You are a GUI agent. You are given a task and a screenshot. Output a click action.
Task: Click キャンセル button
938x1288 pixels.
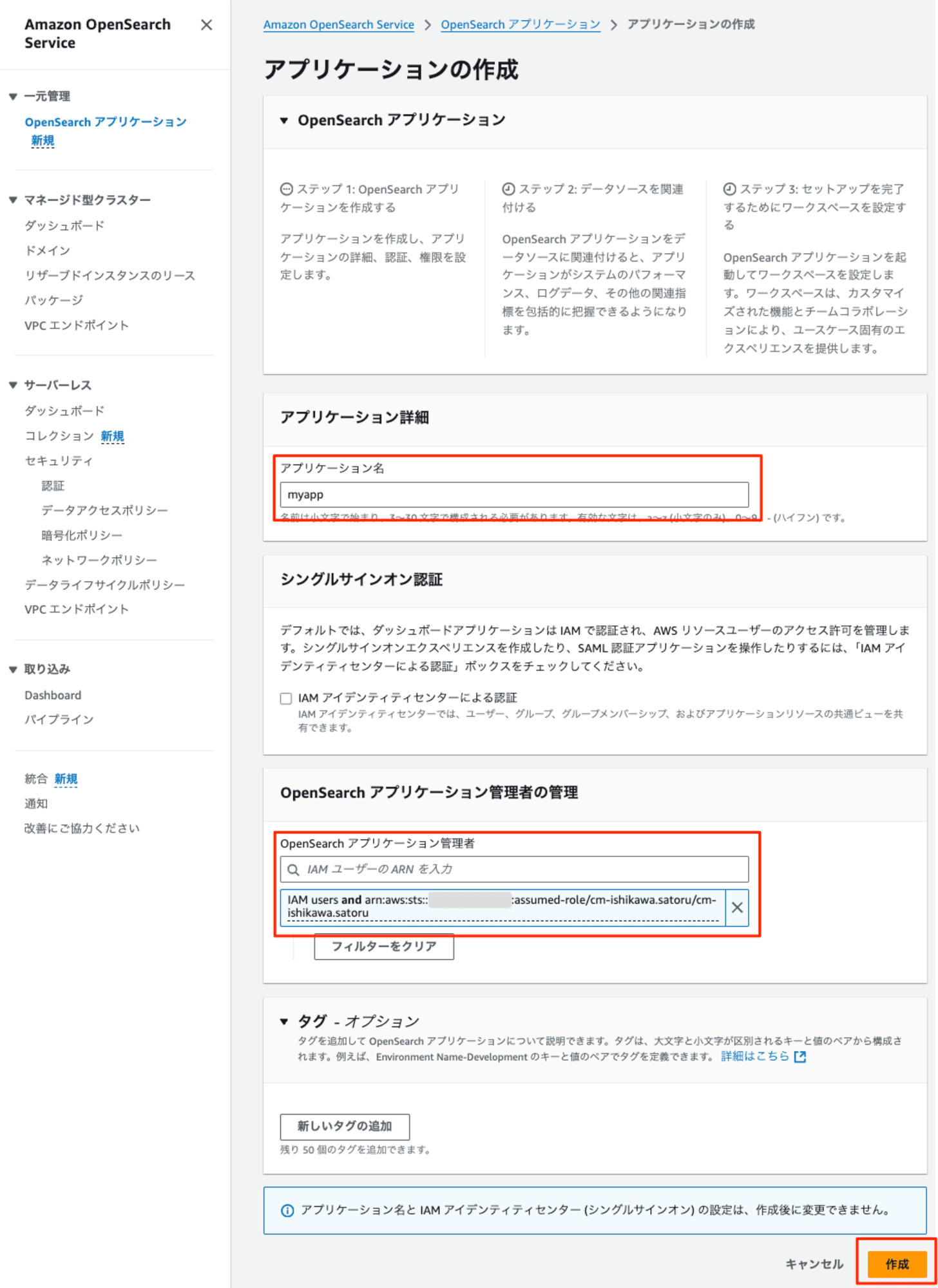(x=814, y=1264)
